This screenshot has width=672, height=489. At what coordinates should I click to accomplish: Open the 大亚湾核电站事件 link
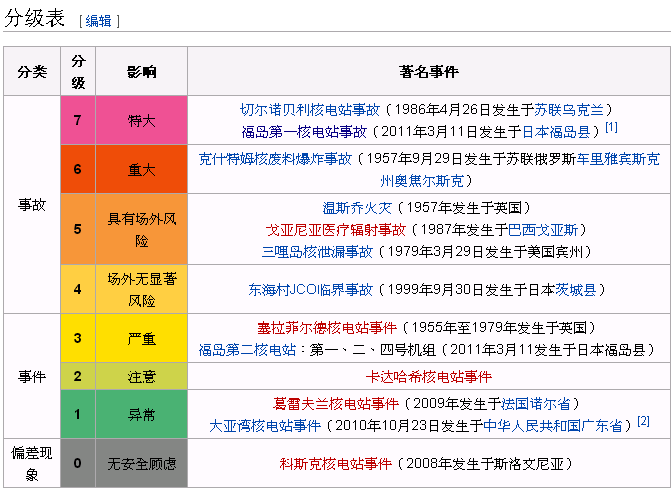point(265,426)
